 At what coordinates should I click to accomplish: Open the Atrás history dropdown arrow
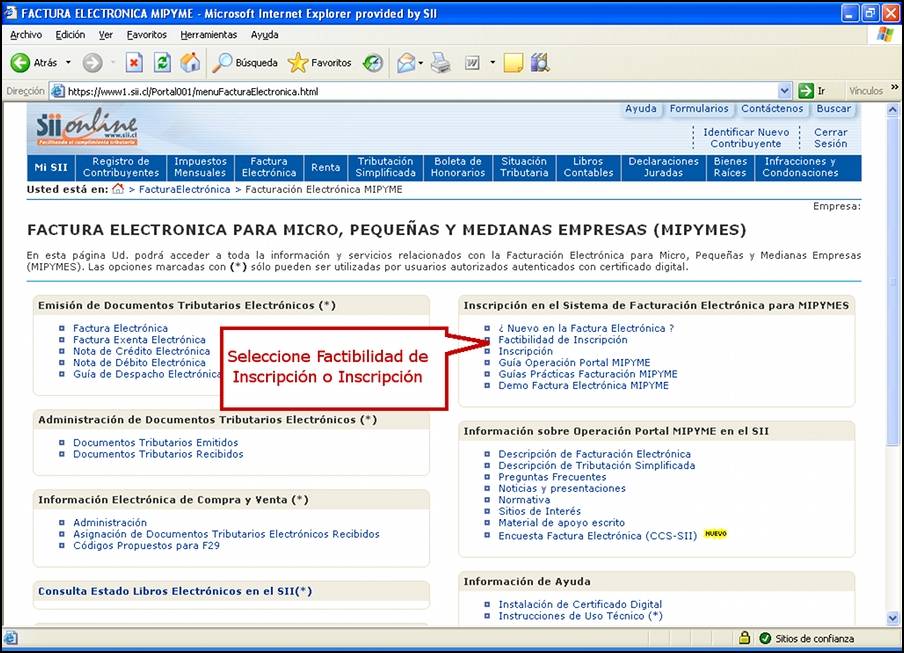tap(68, 62)
